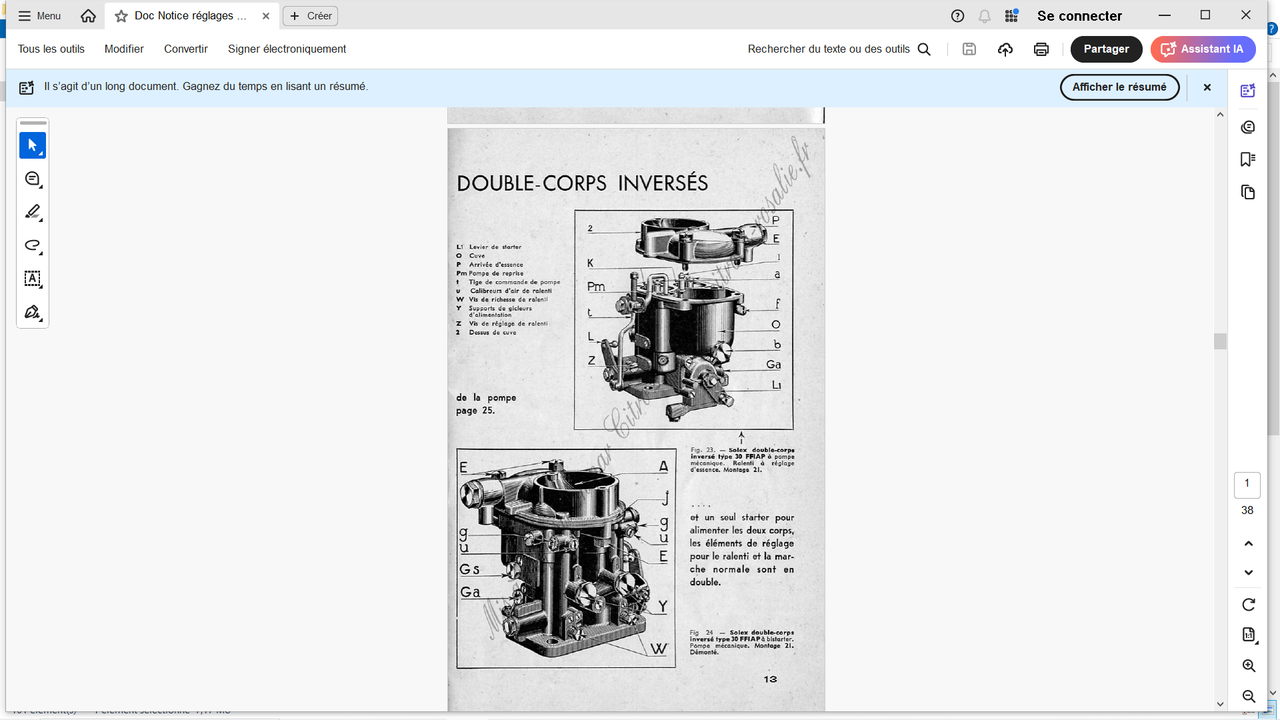The image size is (1280, 720).
Task: Click the text 'page 25.'
Action: click(476, 410)
